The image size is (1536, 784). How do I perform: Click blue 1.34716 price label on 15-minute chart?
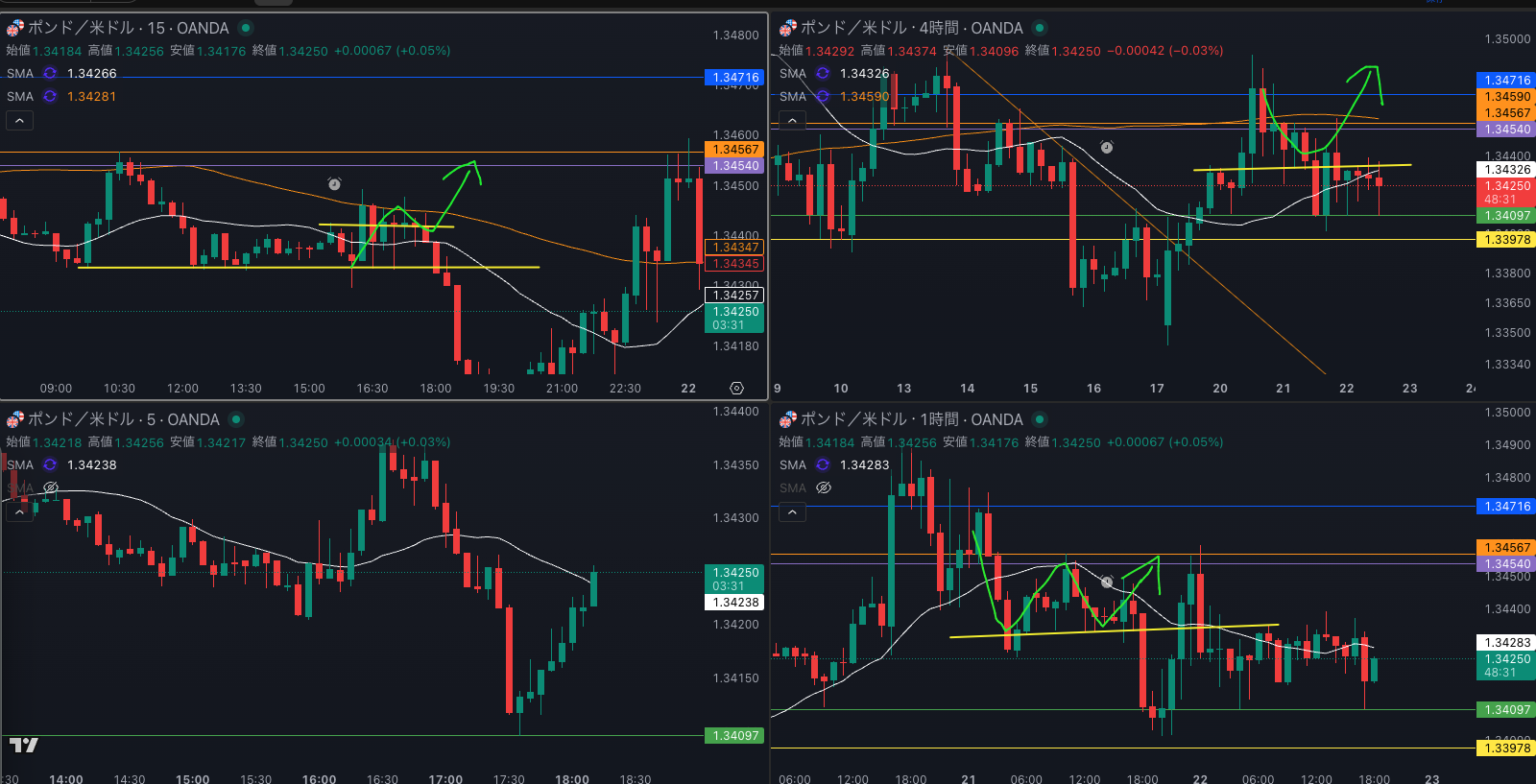pos(735,78)
